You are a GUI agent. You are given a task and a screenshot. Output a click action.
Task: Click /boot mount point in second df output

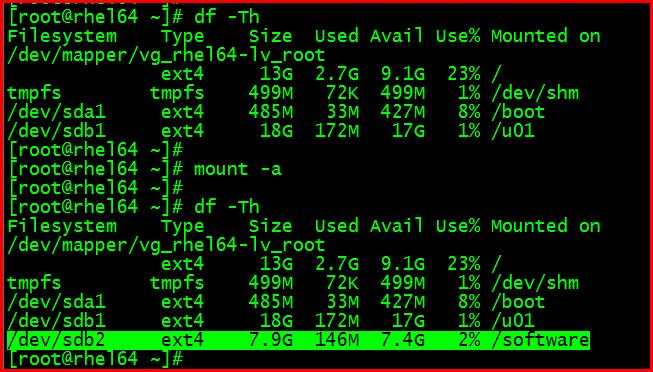(518, 302)
